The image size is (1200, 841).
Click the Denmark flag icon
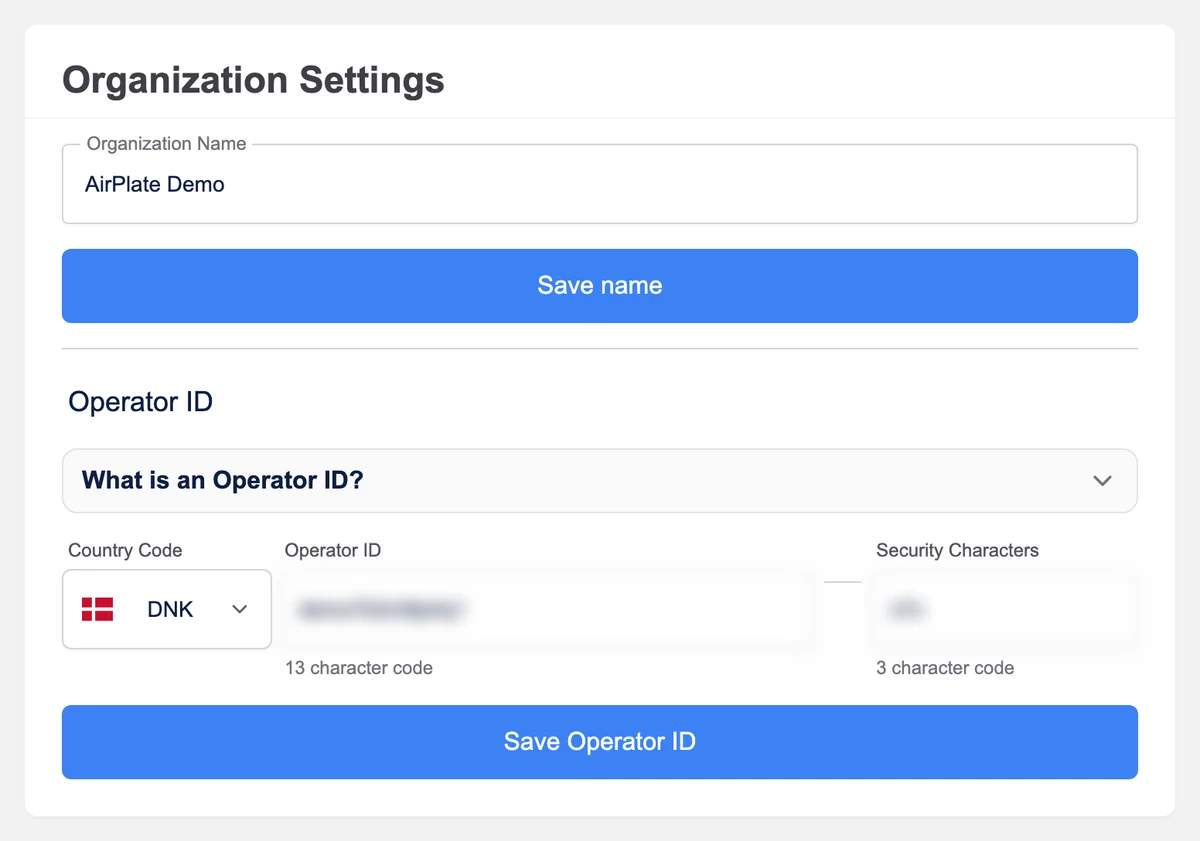point(97,609)
